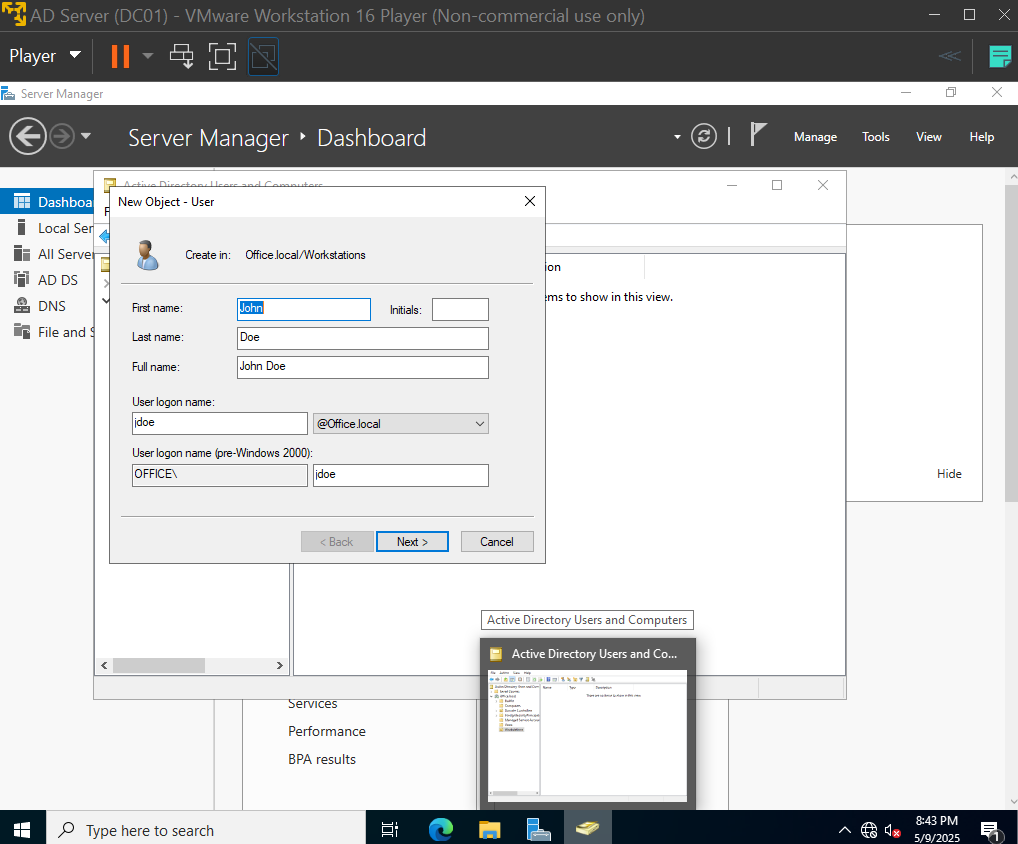Open AD DS in sidebar
This screenshot has height=844, width=1018.
tap(47, 280)
